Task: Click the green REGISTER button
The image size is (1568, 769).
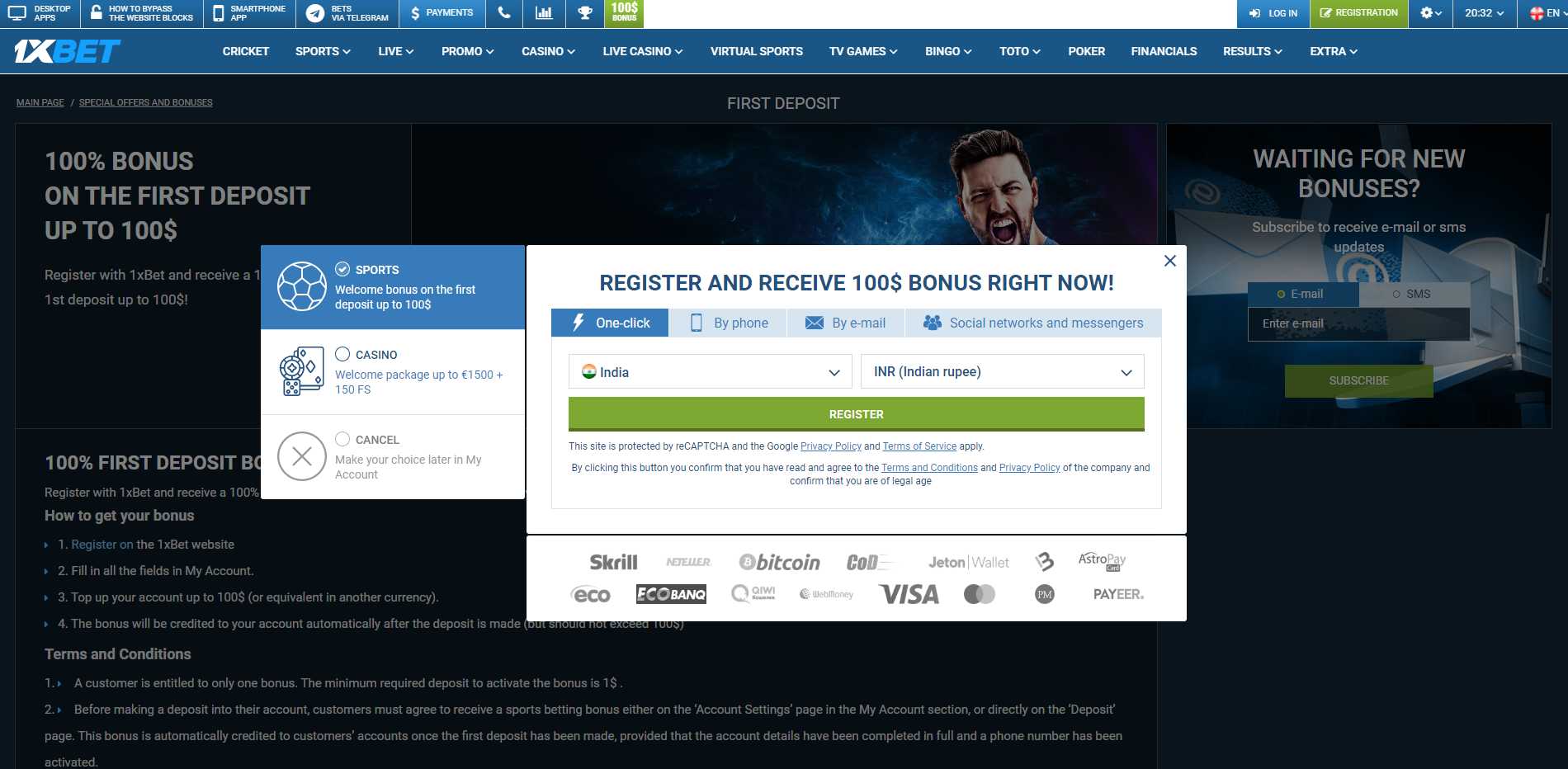Action: click(857, 414)
